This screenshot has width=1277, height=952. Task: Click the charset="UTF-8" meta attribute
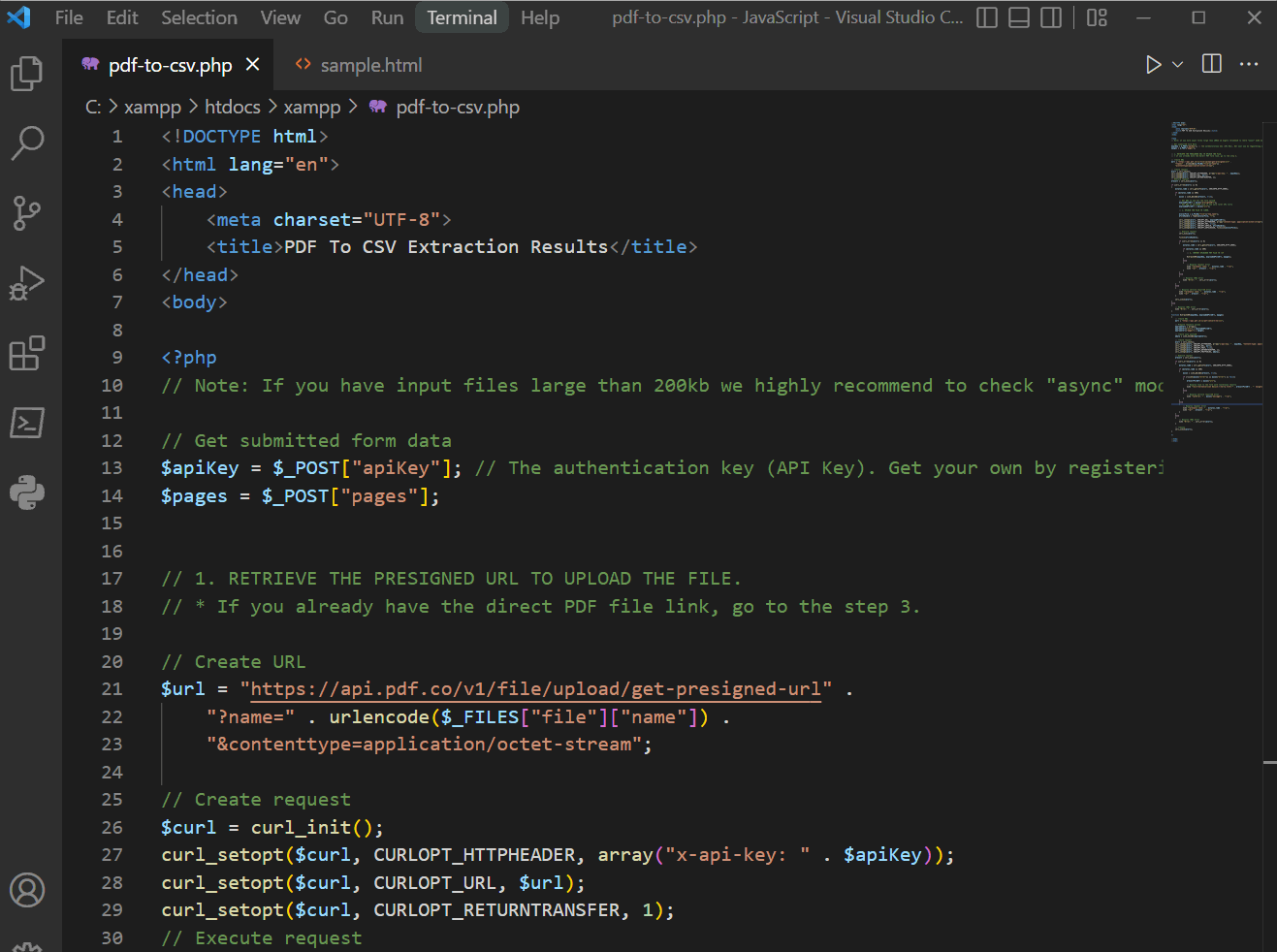click(x=357, y=220)
